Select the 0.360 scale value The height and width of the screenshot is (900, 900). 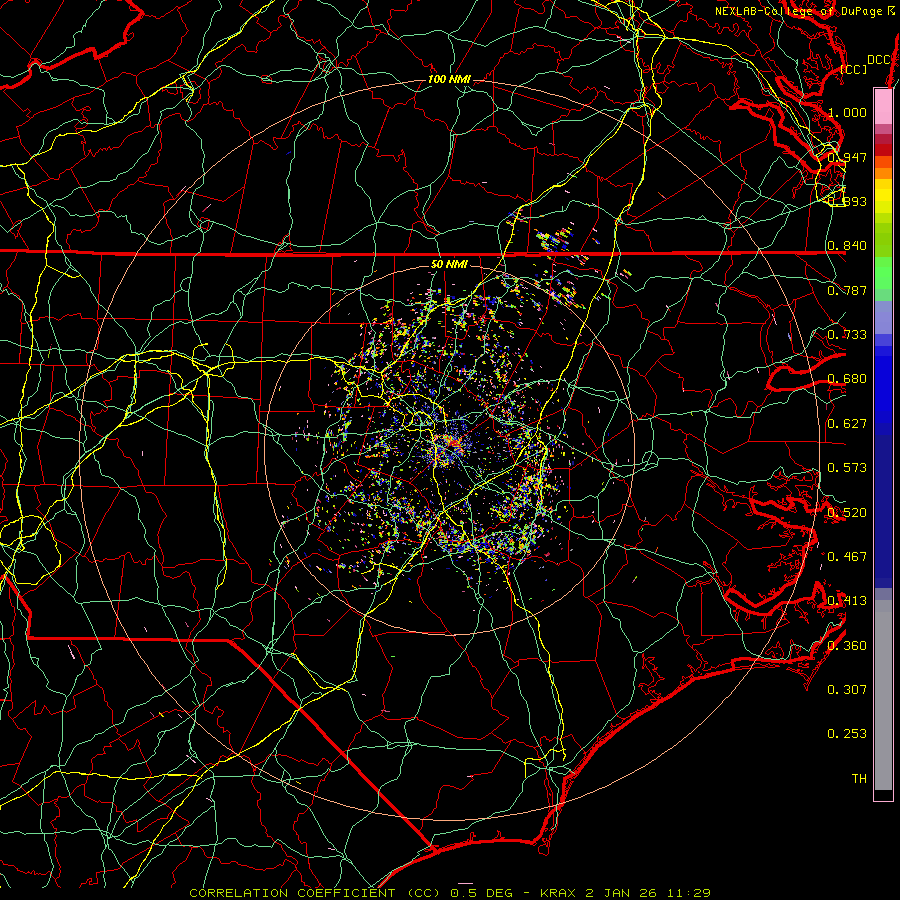click(x=847, y=646)
